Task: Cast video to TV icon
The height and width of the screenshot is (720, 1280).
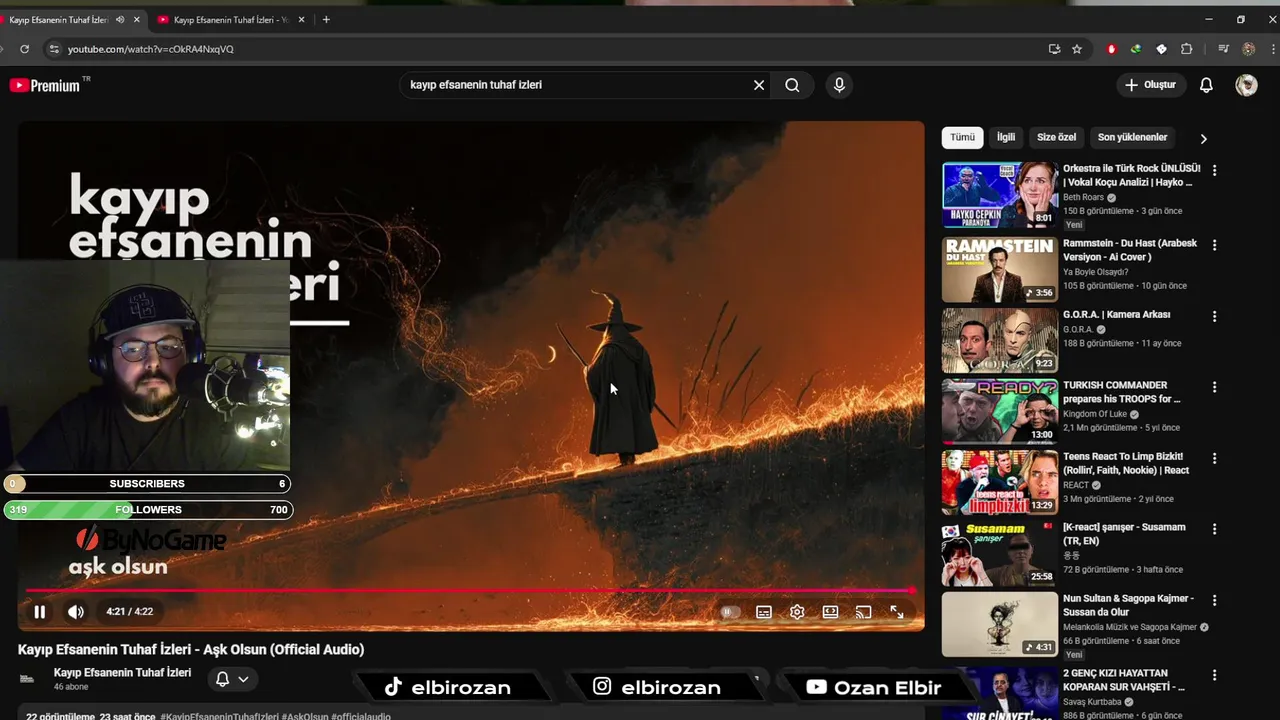Action: [x=863, y=612]
